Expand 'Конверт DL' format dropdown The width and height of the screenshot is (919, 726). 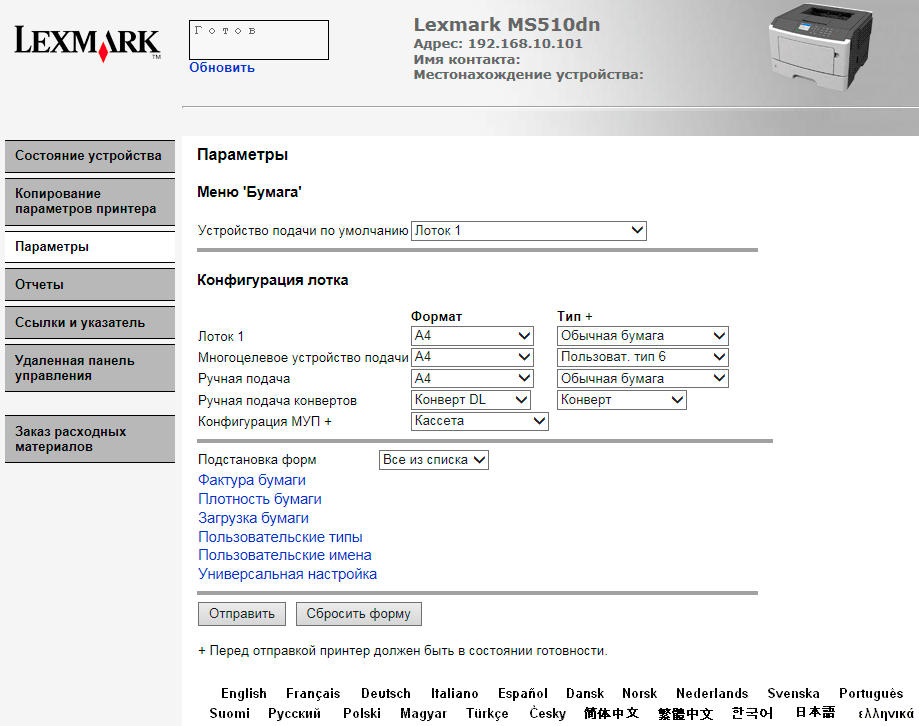pos(471,400)
